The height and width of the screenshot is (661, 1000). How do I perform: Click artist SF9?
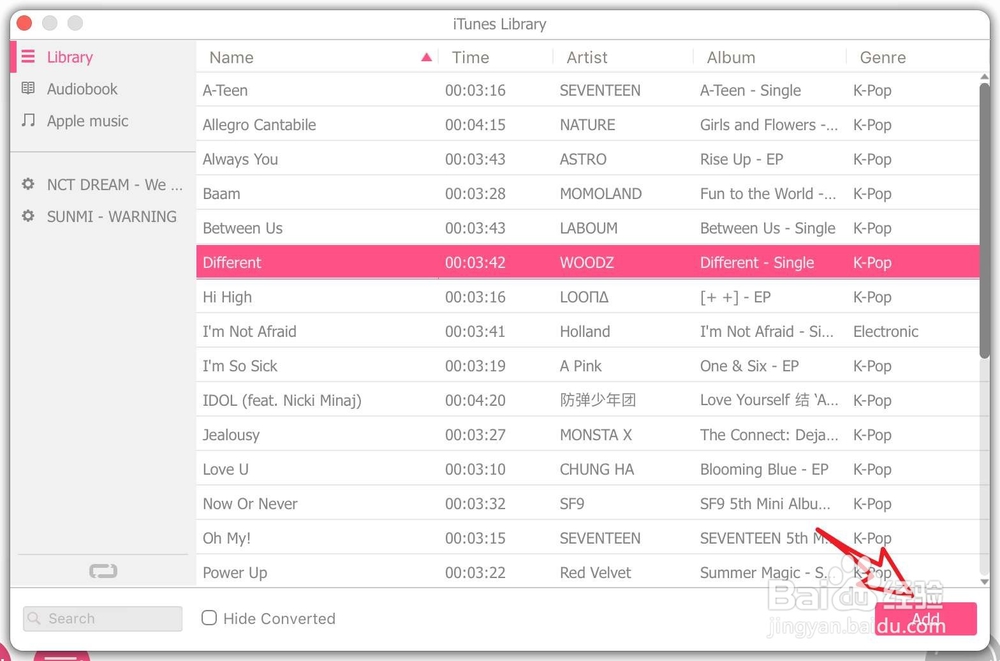572,503
